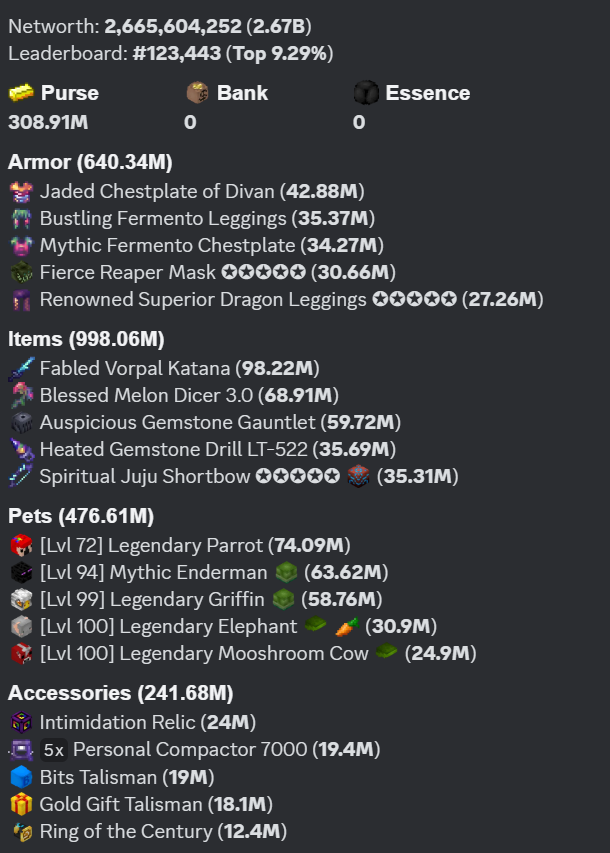The height and width of the screenshot is (853, 610).
Task: Click the Bank money bag icon
Action: [198, 92]
